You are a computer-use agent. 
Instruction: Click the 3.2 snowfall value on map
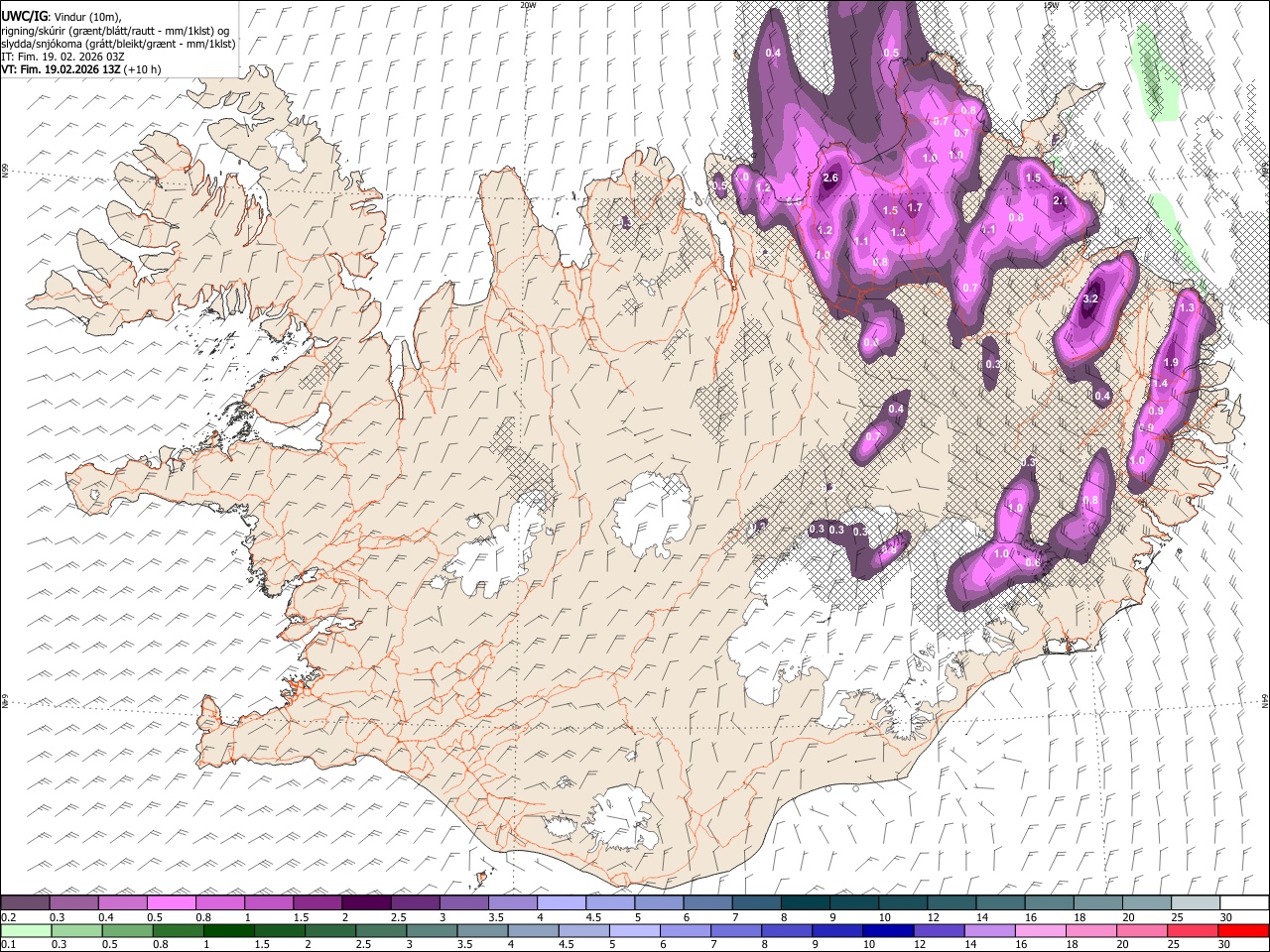[1090, 298]
